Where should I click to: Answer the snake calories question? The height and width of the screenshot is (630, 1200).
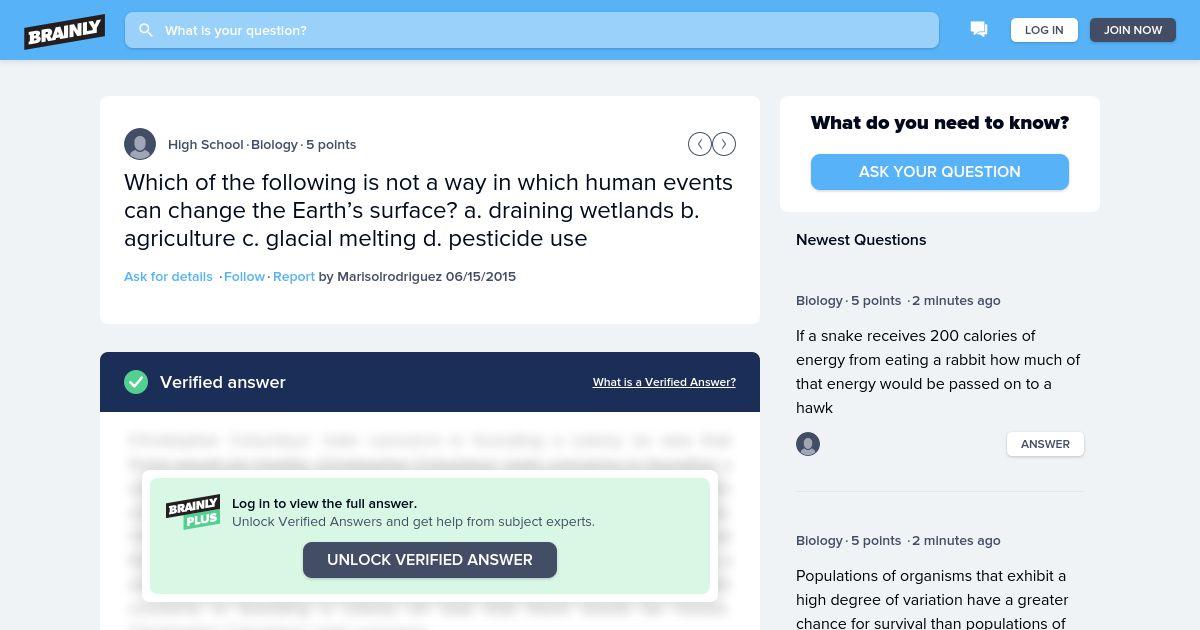point(1045,444)
